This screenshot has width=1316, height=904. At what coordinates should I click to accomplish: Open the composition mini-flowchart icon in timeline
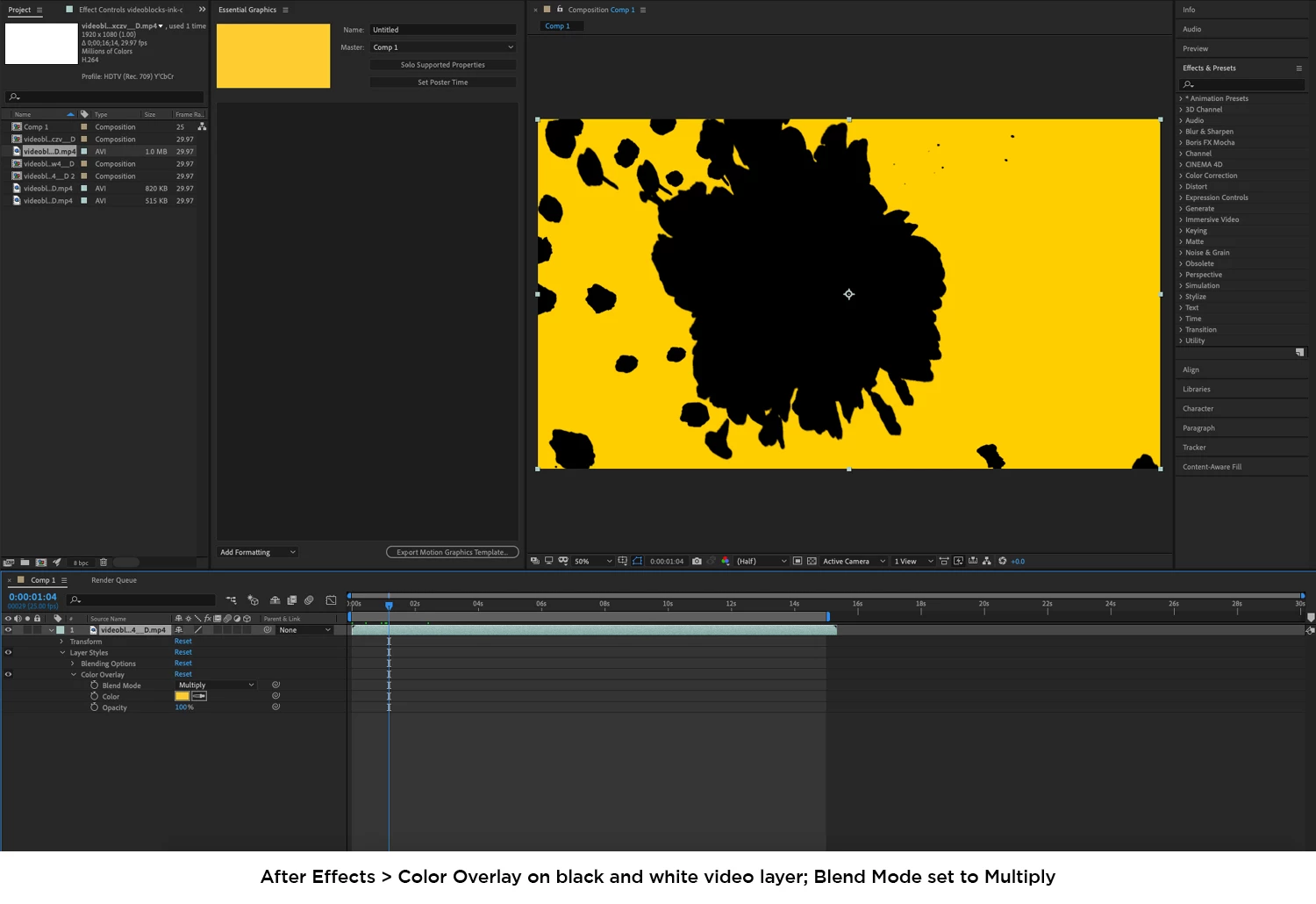(x=232, y=600)
